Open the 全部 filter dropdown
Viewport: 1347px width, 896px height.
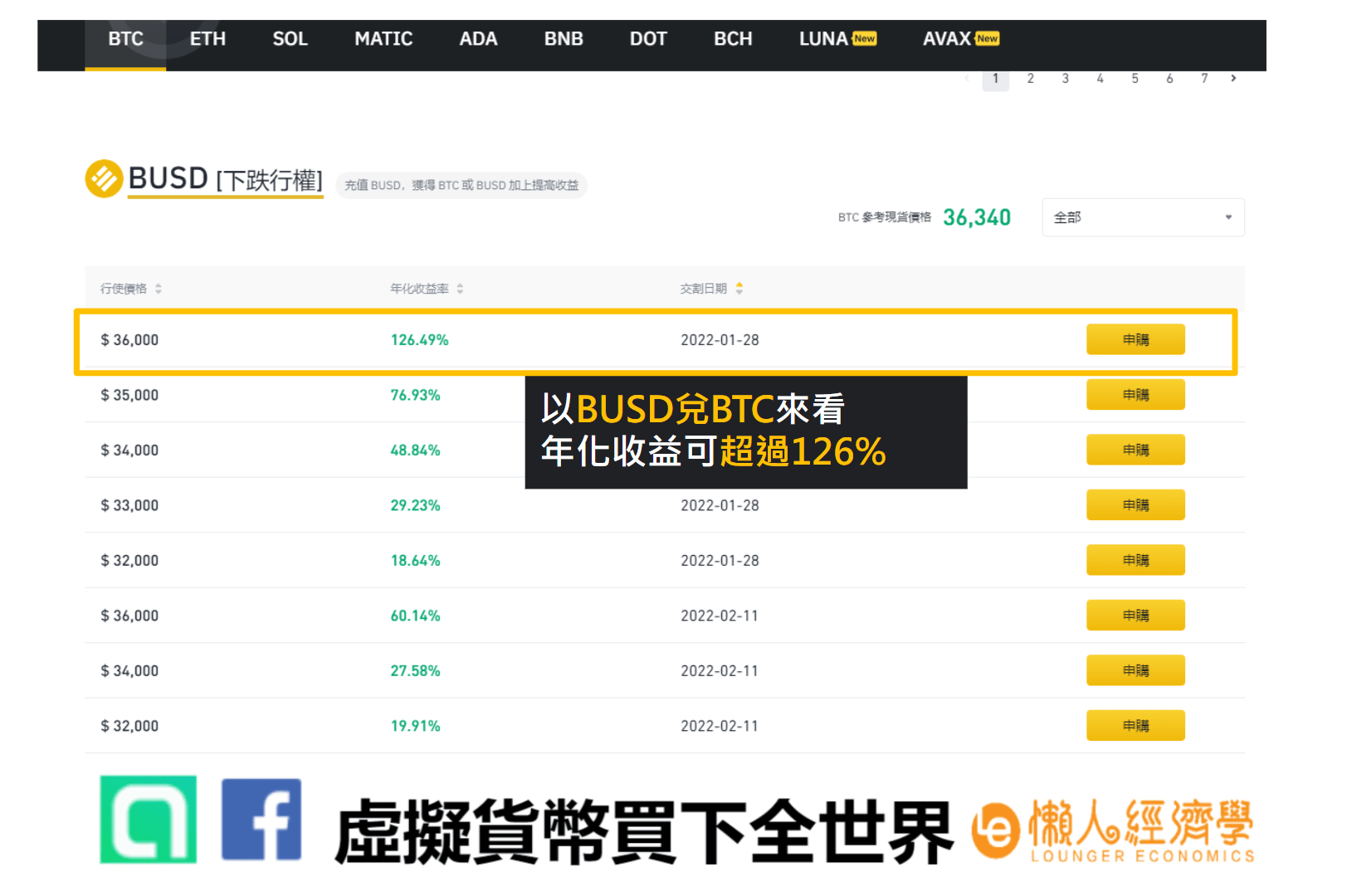point(1143,217)
